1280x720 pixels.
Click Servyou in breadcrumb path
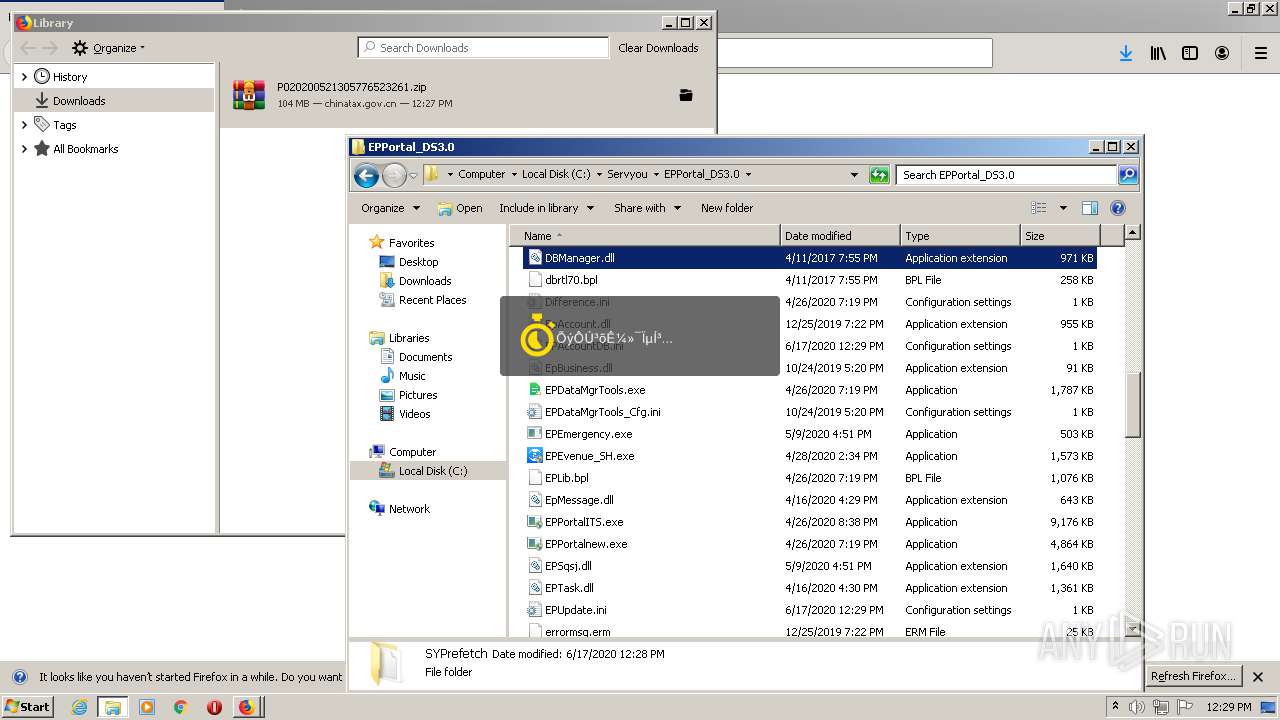click(627, 174)
